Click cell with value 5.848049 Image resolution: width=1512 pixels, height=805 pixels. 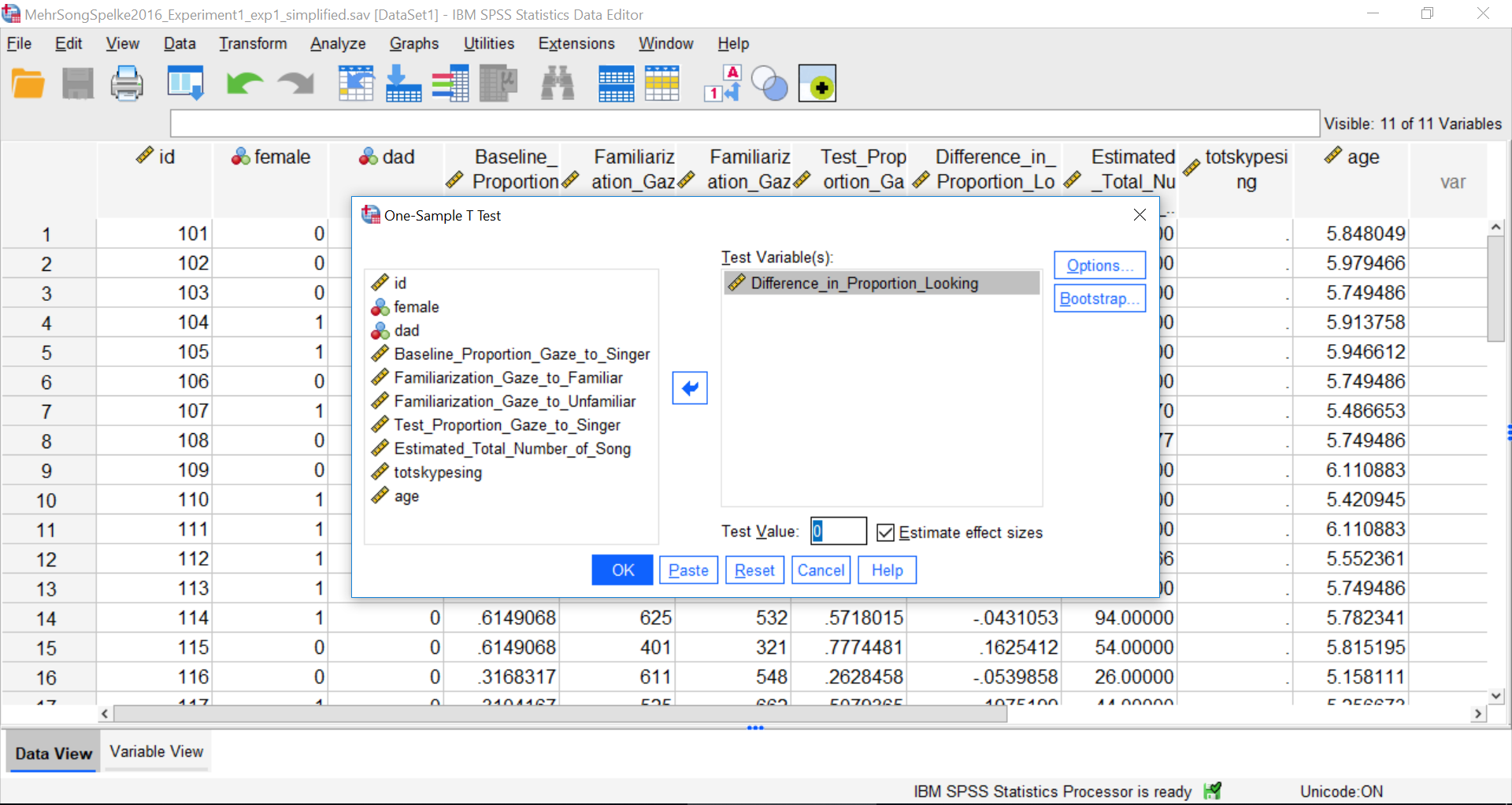coord(1351,233)
